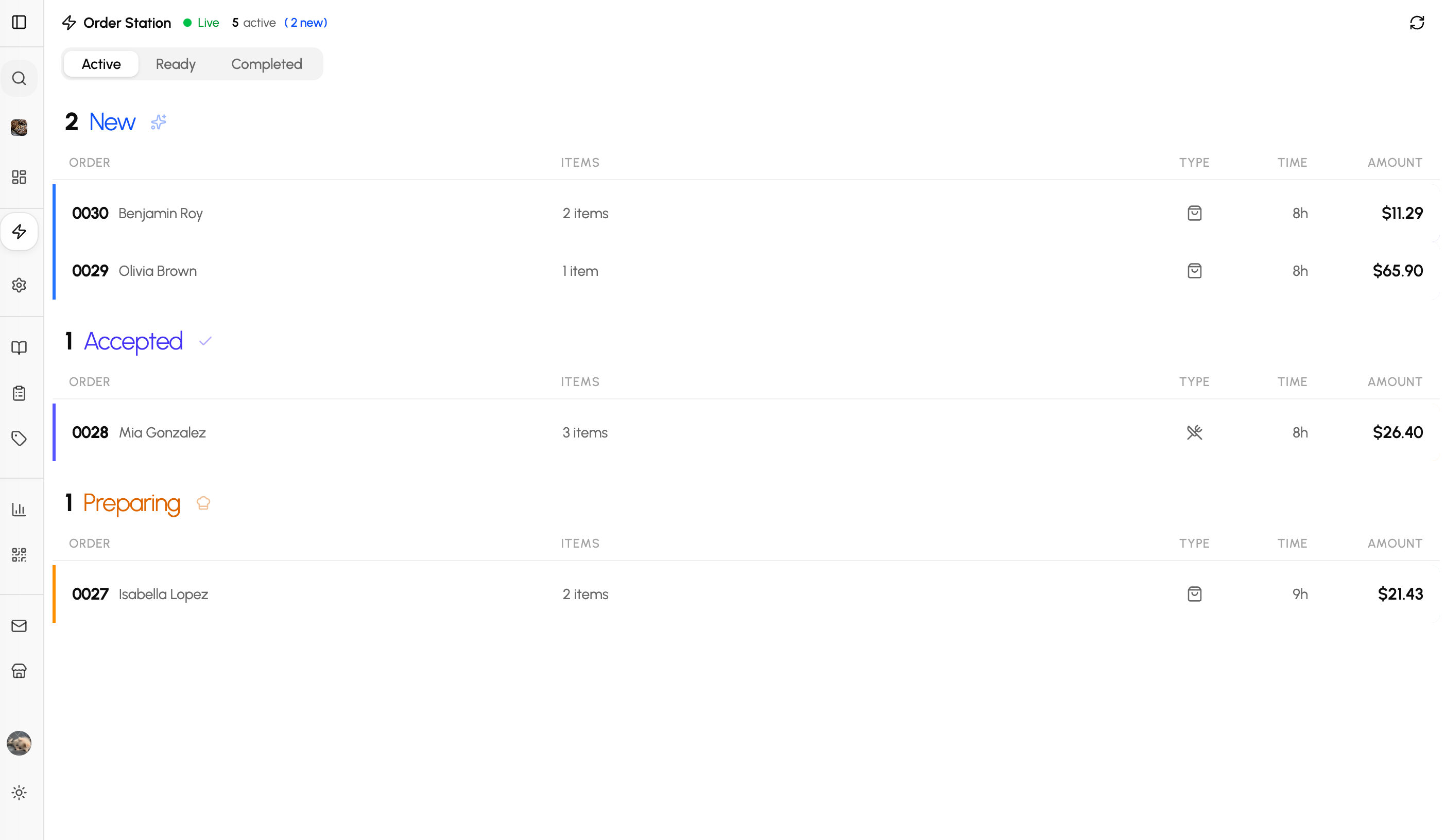Open settings gear in sidebar
1445x840 pixels.
pyautogui.click(x=19, y=285)
